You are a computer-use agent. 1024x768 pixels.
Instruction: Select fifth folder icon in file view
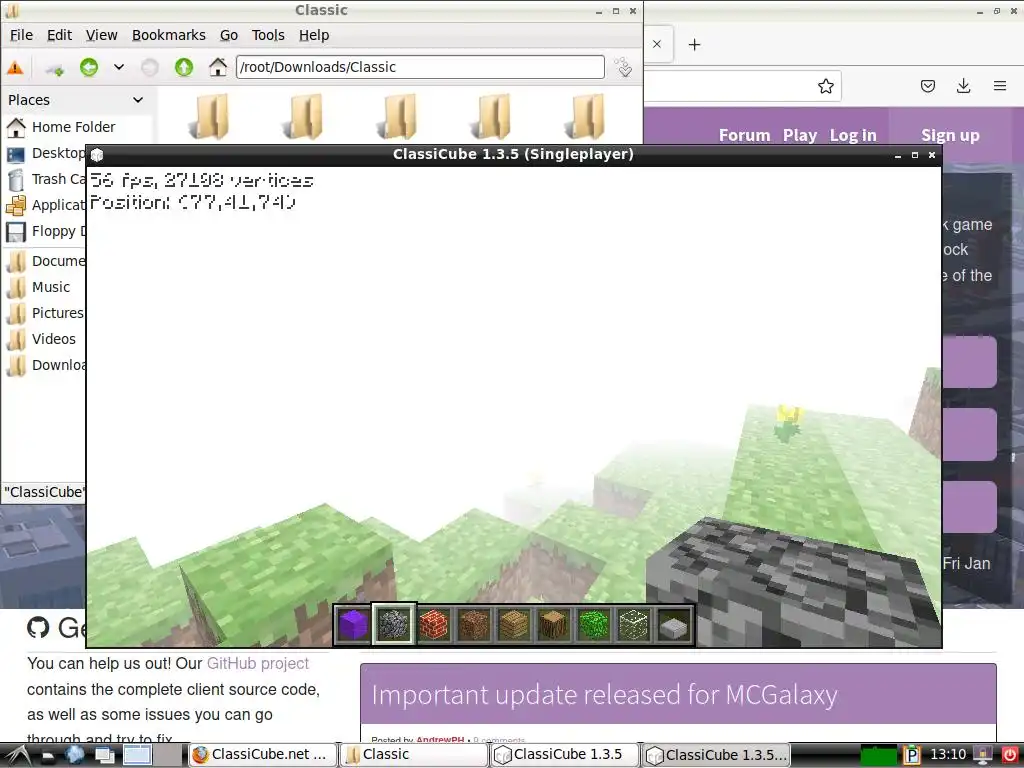(585, 117)
